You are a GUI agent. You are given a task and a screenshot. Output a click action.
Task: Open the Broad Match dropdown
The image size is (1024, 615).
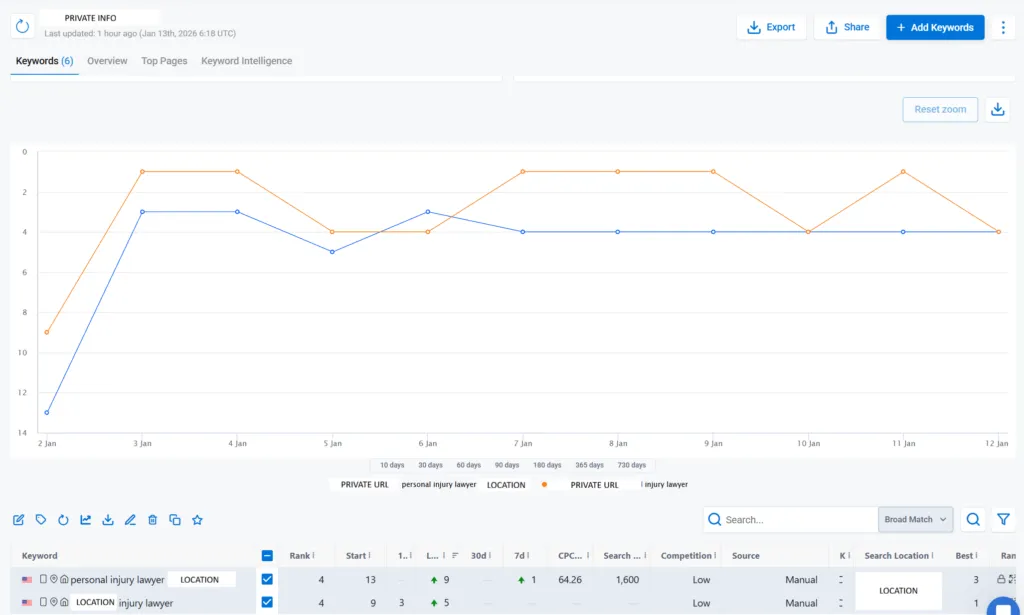click(915, 520)
